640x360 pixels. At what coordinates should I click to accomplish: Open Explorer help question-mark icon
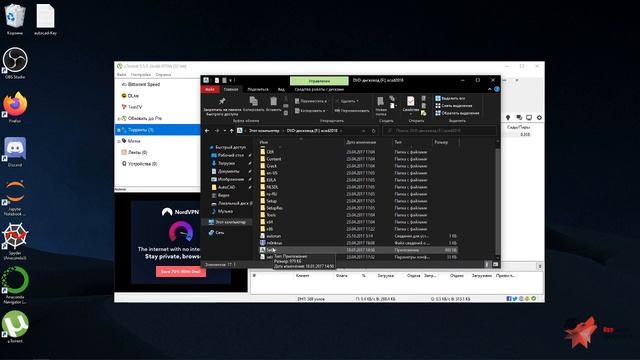[497, 89]
